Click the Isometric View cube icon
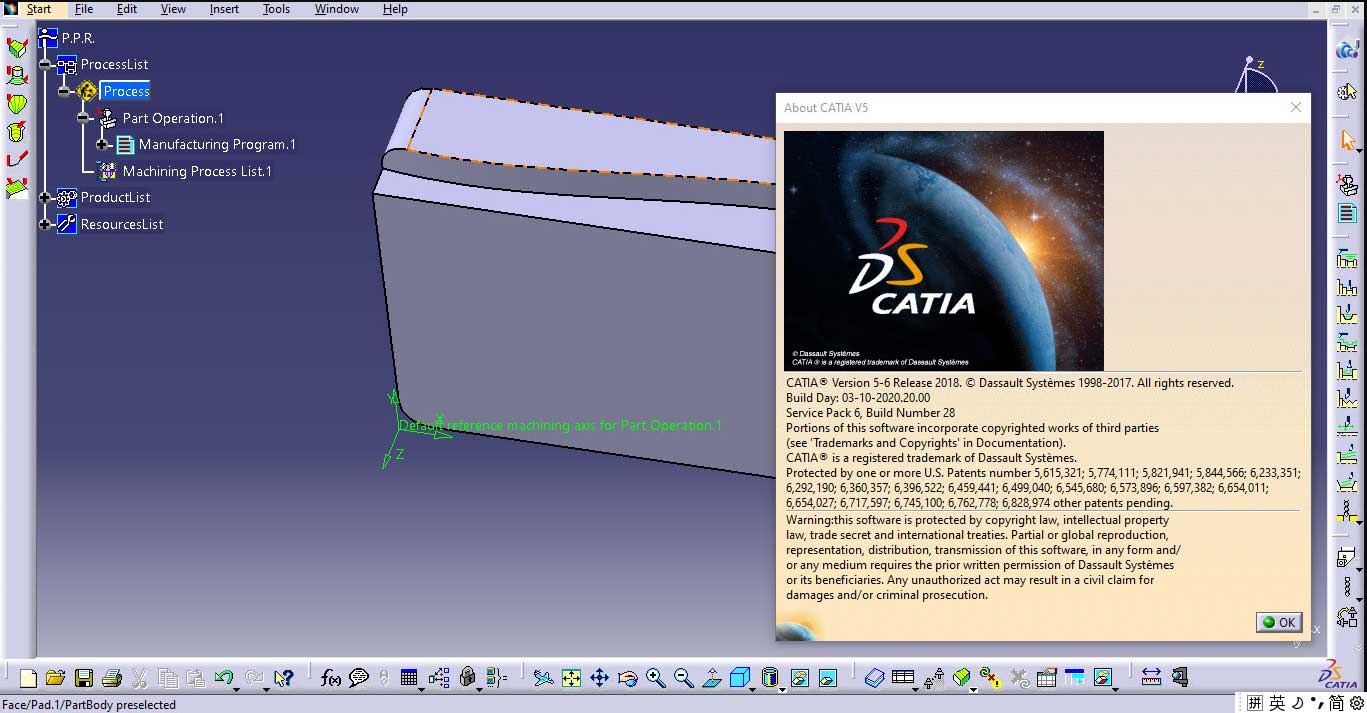Image resolution: width=1367 pixels, height=713 pixels. click(x=740, y=677)
